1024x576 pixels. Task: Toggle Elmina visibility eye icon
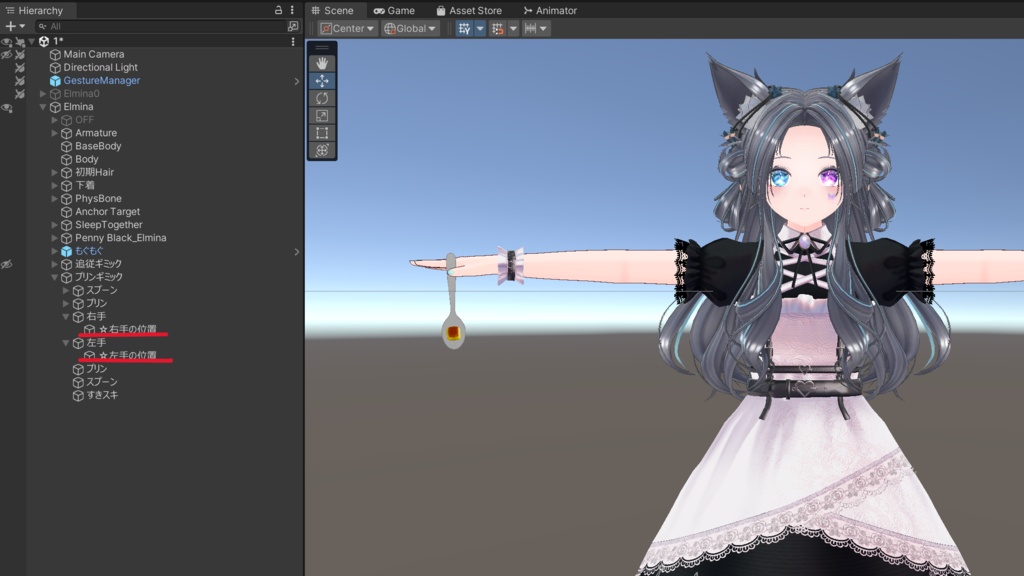(x=7, y=108)
